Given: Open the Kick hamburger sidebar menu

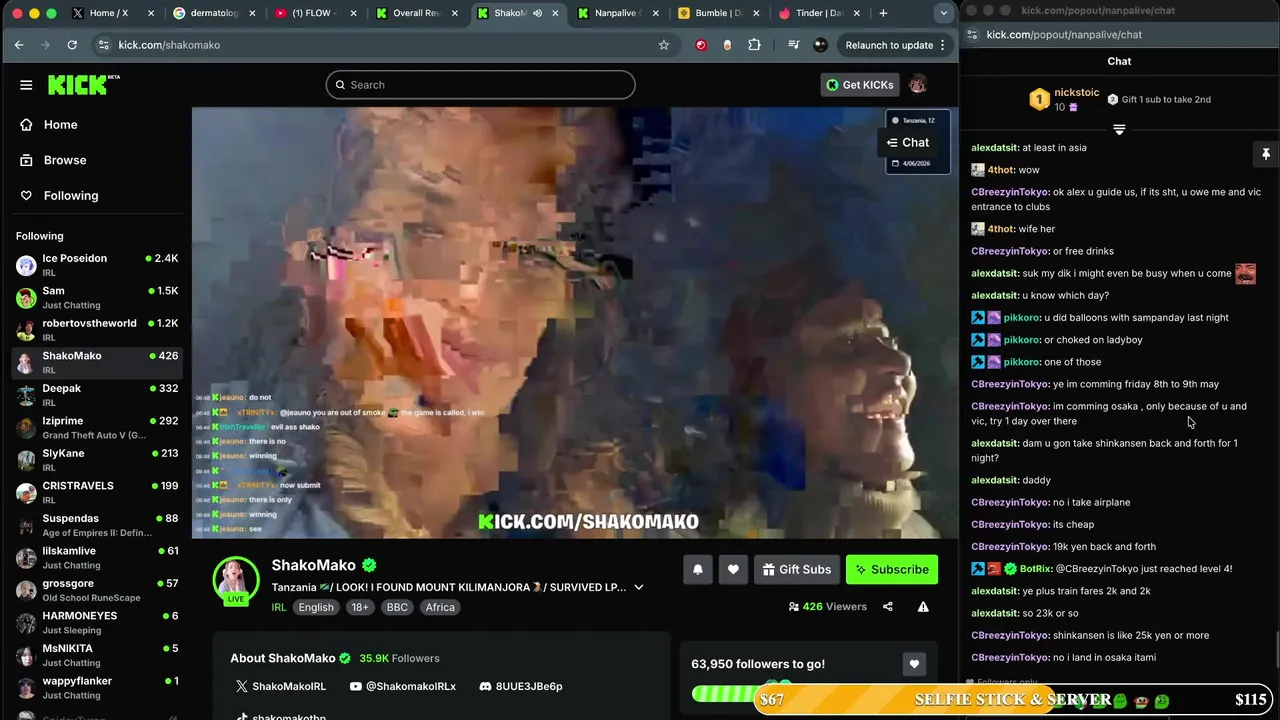Looking at the screenshot, I should click(x=26, y=85).
